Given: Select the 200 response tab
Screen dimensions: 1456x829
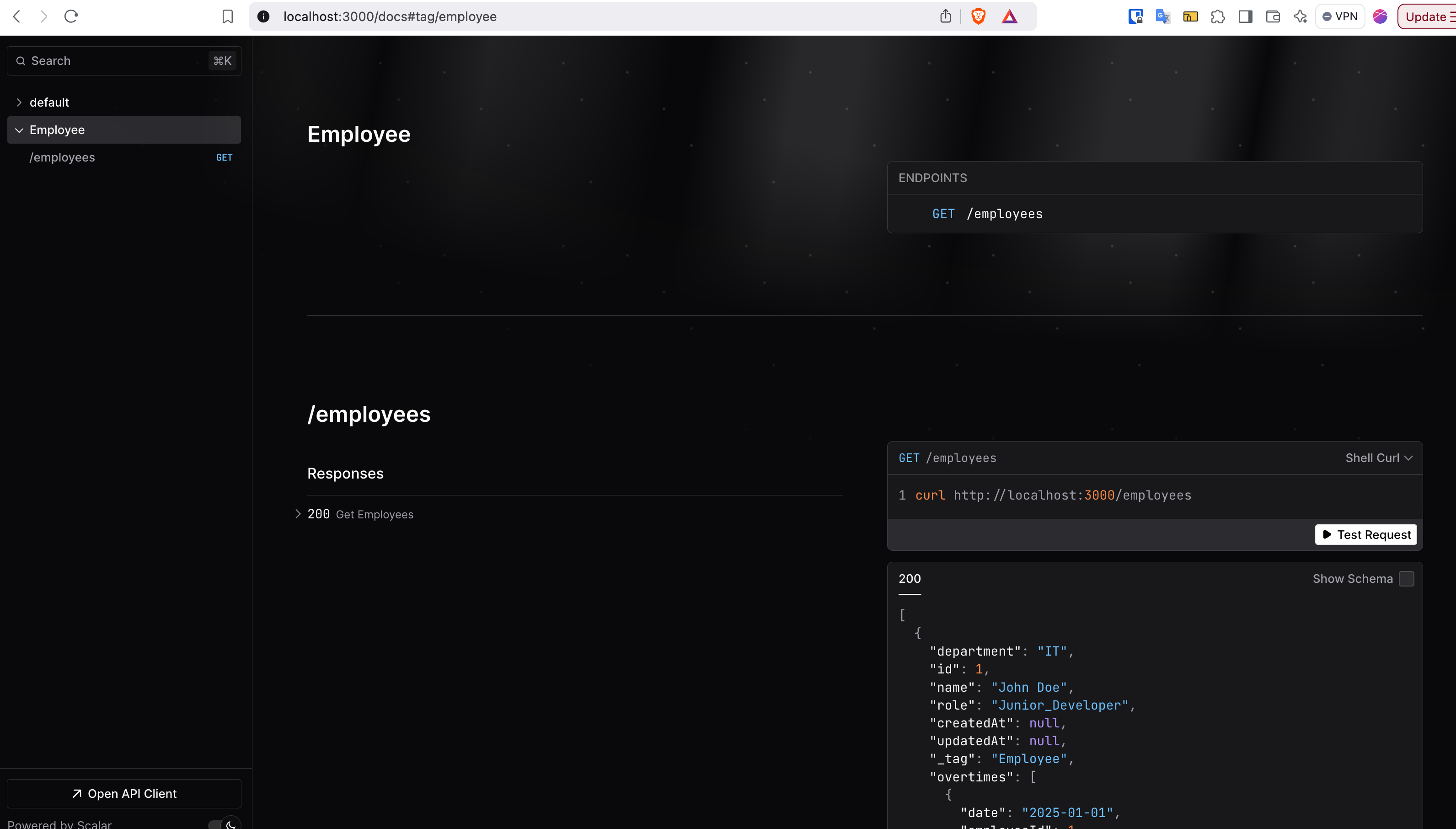Looking at the screenshot, I should [909, 578].
